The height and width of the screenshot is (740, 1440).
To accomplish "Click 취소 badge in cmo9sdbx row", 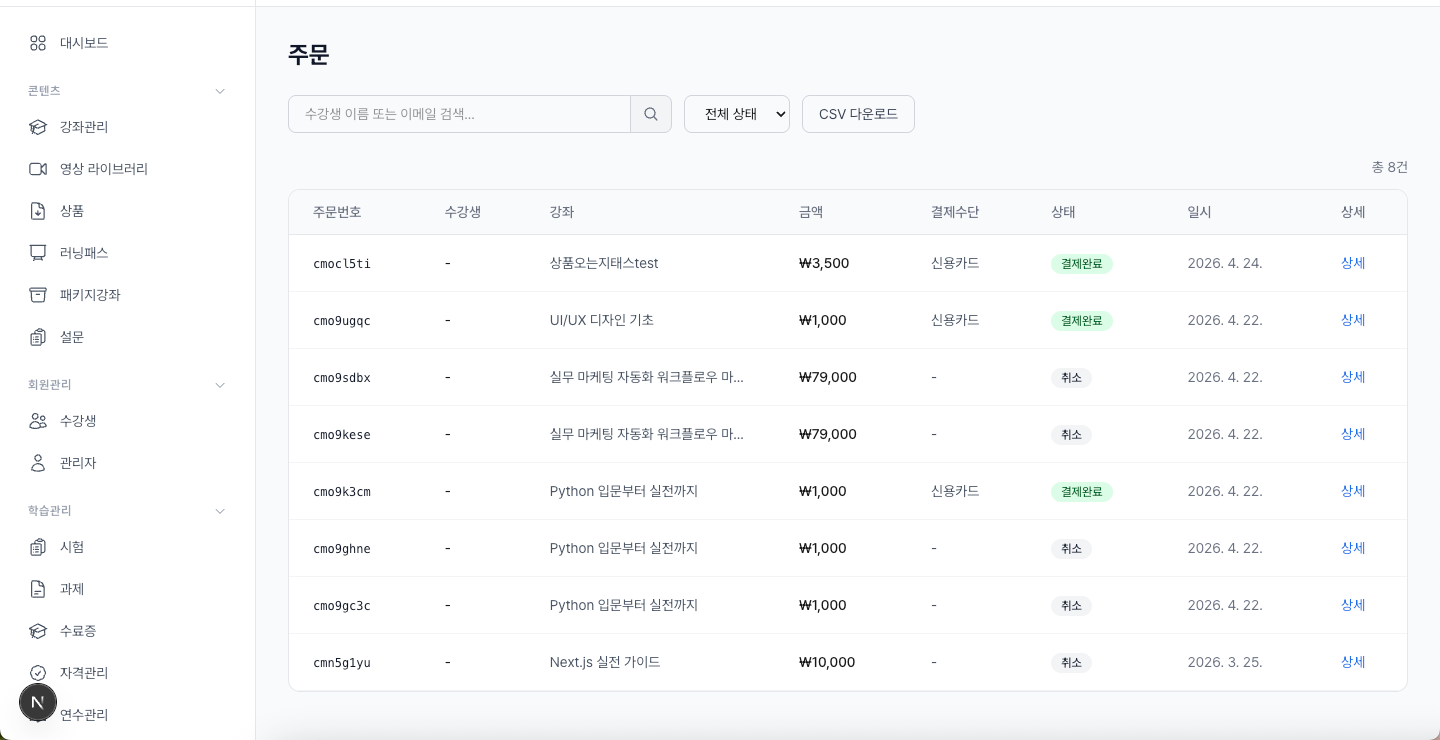I will point(1071,378).
